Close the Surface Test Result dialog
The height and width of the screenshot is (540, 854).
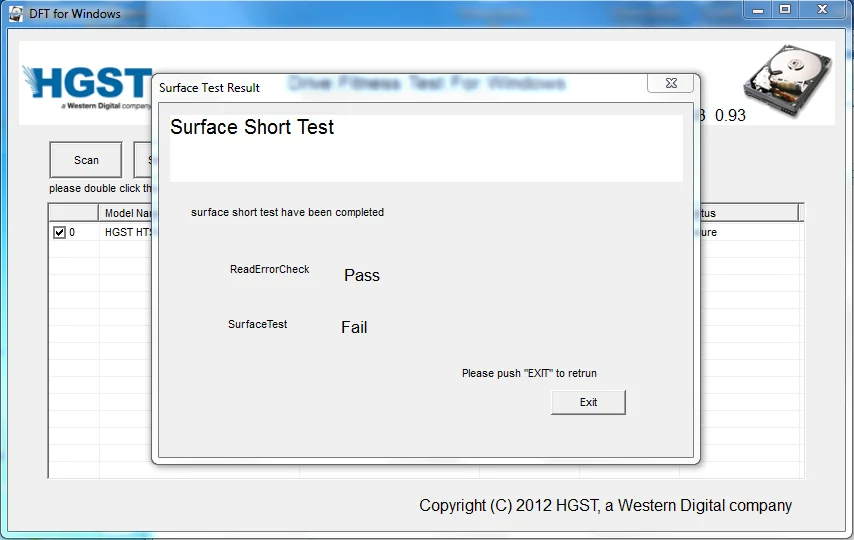671,83
